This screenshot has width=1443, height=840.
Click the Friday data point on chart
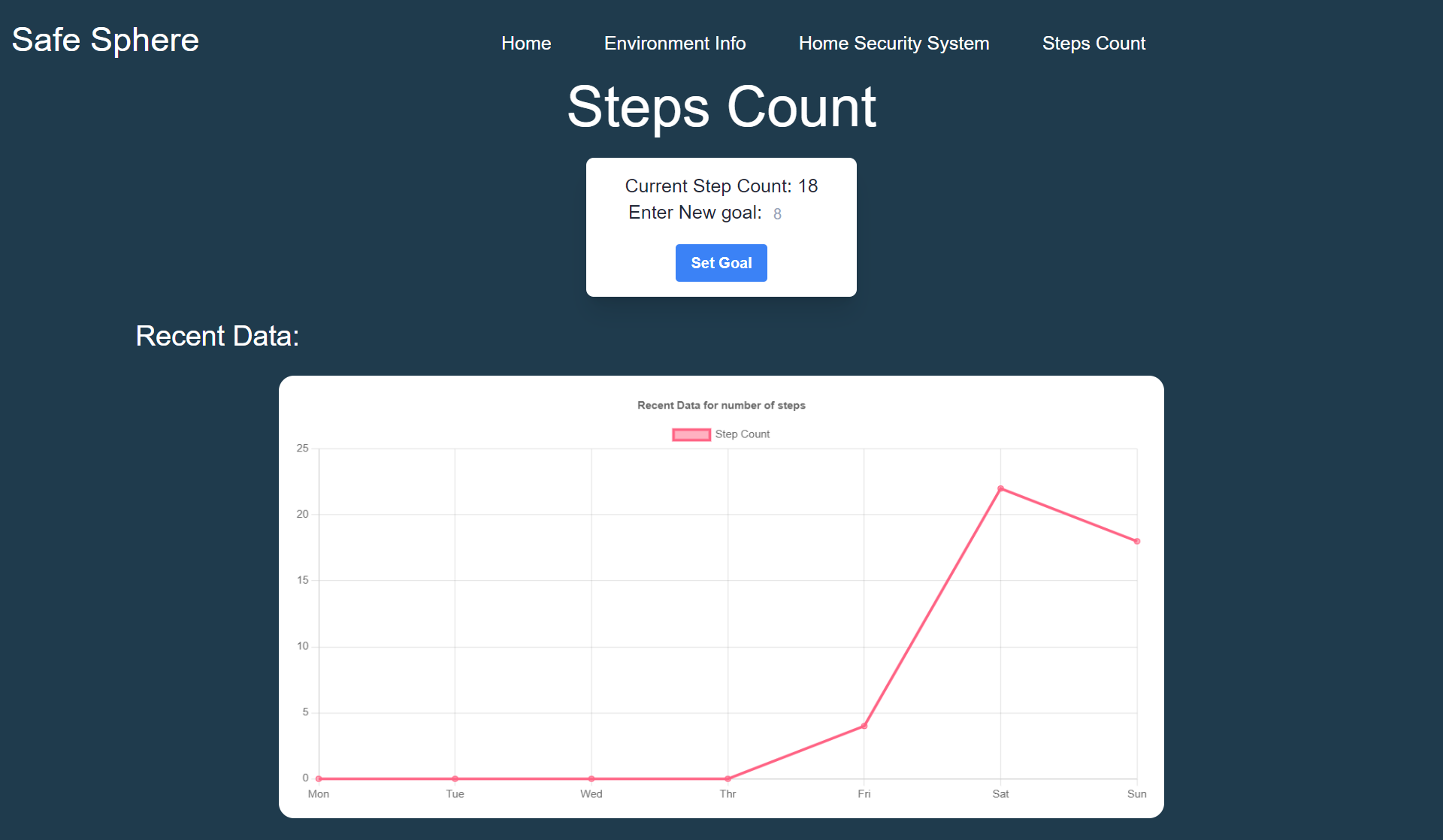pos(864,726)
